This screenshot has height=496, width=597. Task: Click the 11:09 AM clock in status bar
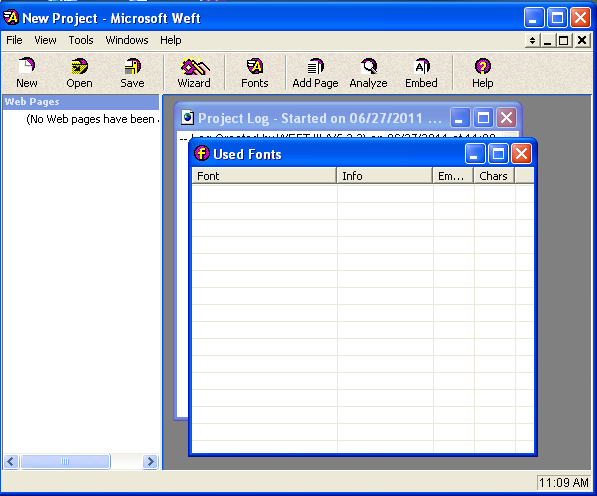pyautogui.click(x=563, y=483)
